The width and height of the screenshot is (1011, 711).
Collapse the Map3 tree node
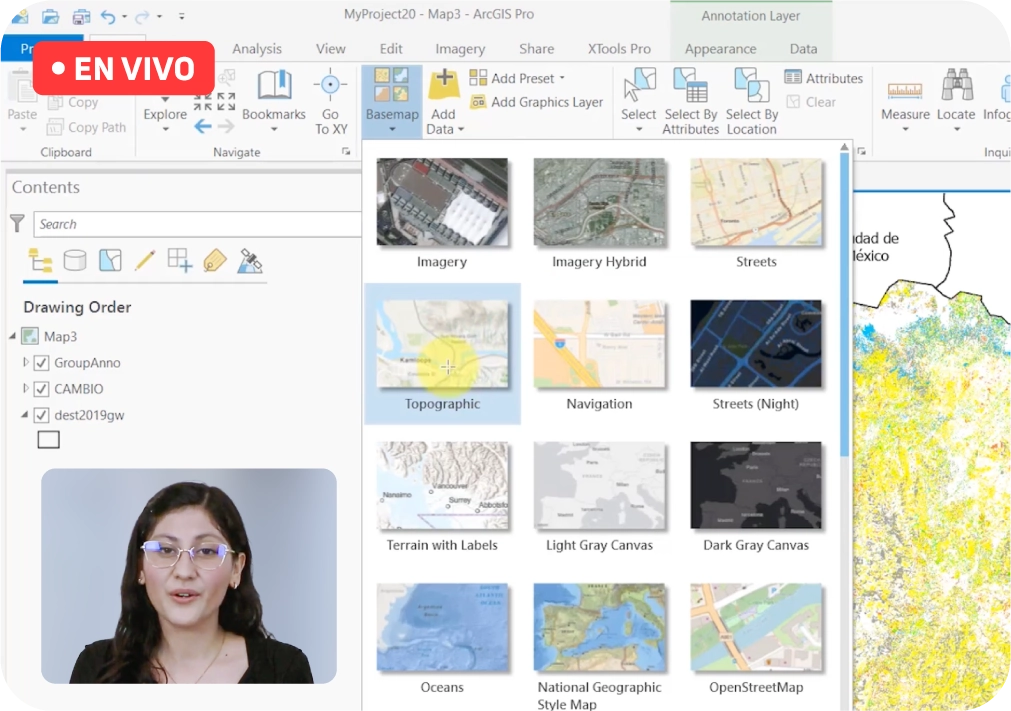13,336
